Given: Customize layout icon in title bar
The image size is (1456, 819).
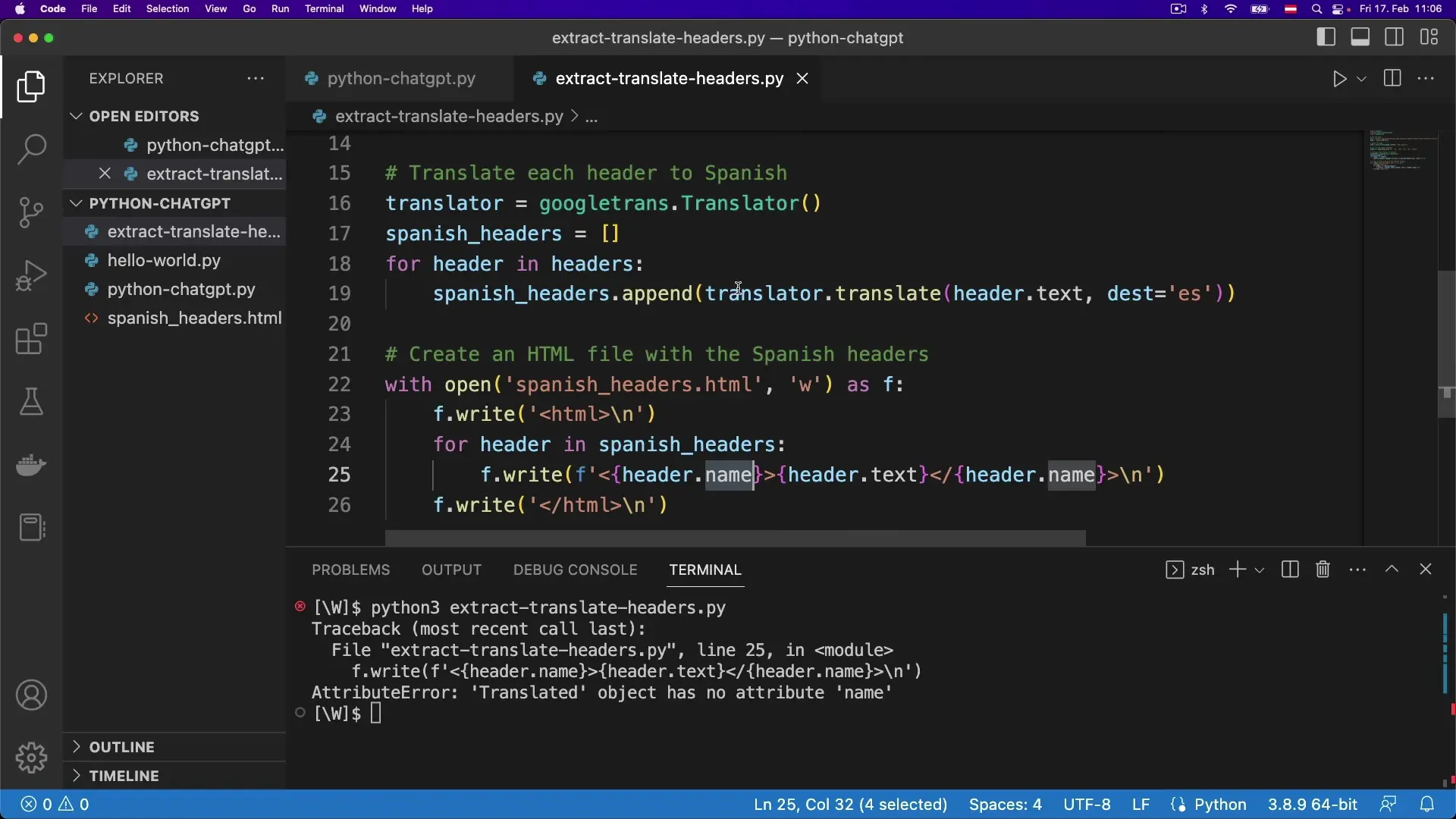Looking at the screenshot, I should click(1429, 37).
